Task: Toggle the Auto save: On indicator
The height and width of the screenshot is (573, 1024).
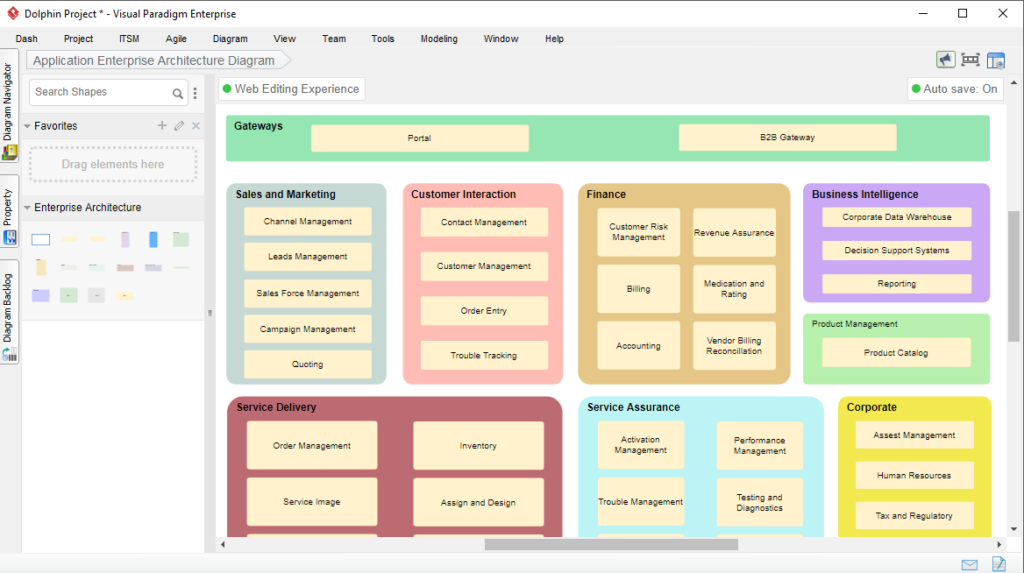Action: pos(955,89)
